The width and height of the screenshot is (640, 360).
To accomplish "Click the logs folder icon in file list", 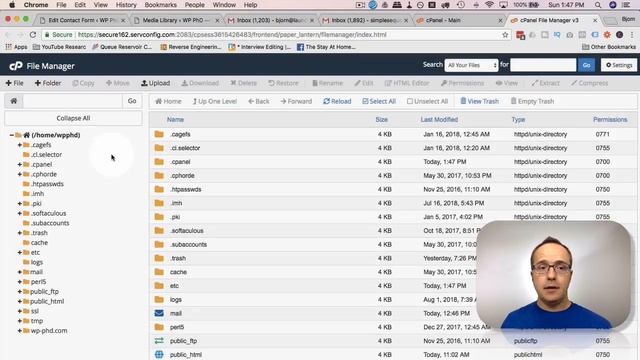I will coord(159,299).
